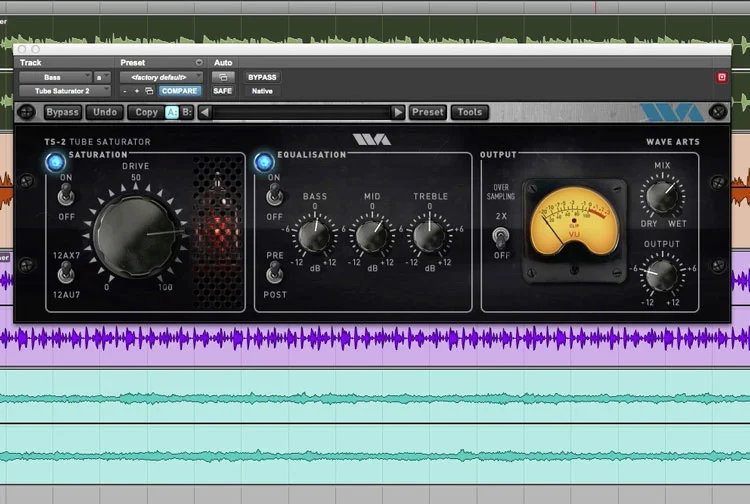750x504 pixels.
Task: Click the 'WAVE ARTS' brand text
Action: 673,142
